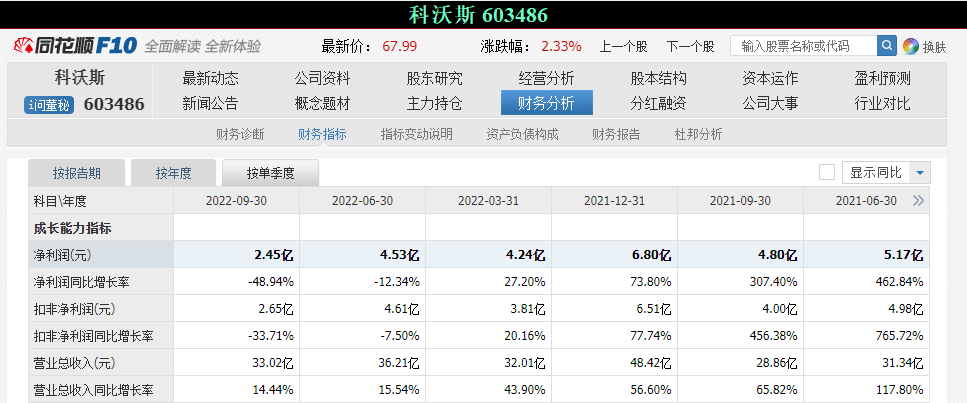967x403 pixels.
Task: Click the 2021-12-31 column header
Action: (614, 201)
